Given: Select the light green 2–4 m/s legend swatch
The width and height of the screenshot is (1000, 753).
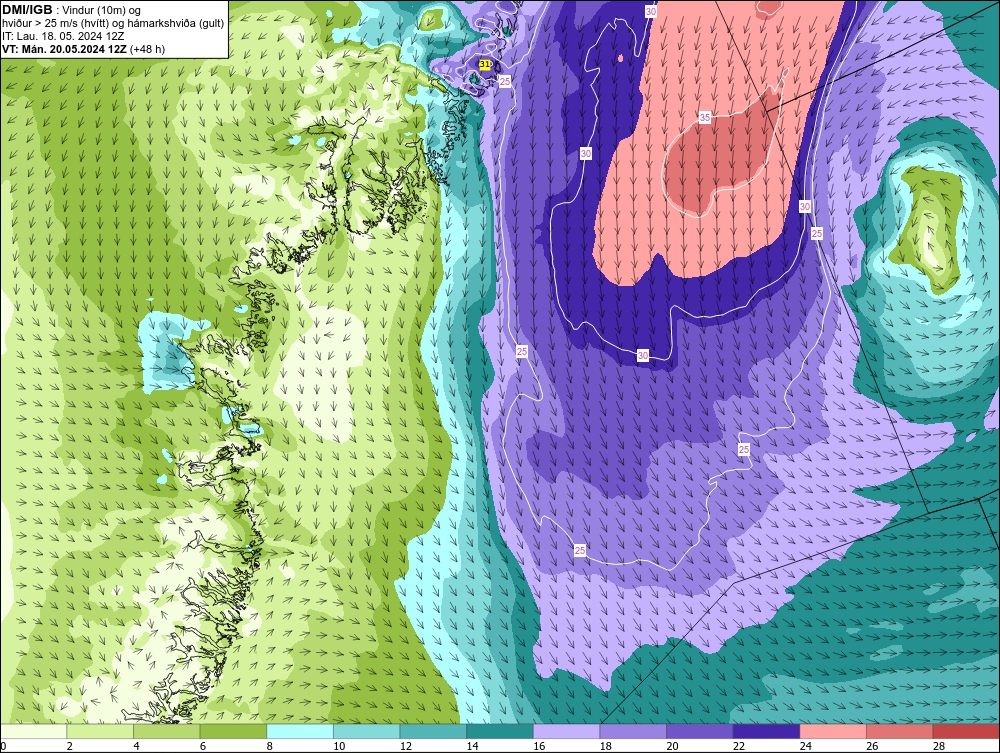Looking at the screenshot, I should (x=100, y=731).
